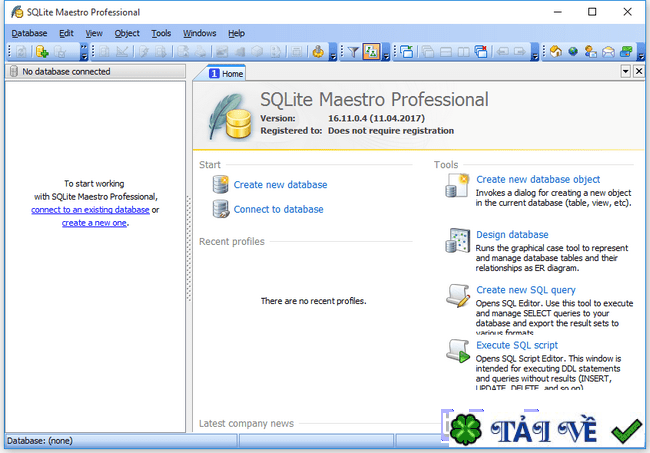Click the Database: (none) status bar entry
Screen dimensions: 650x453
tap(40, 441)
